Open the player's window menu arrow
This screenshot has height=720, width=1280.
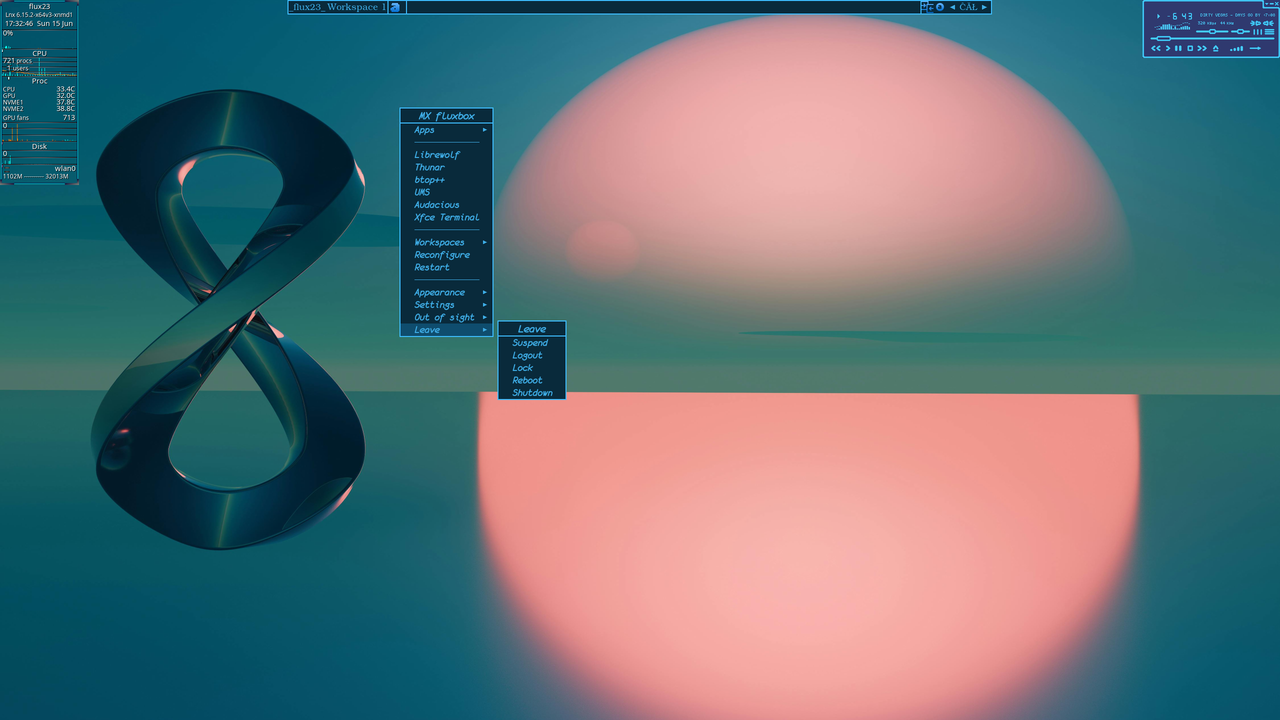point(1267,4)
